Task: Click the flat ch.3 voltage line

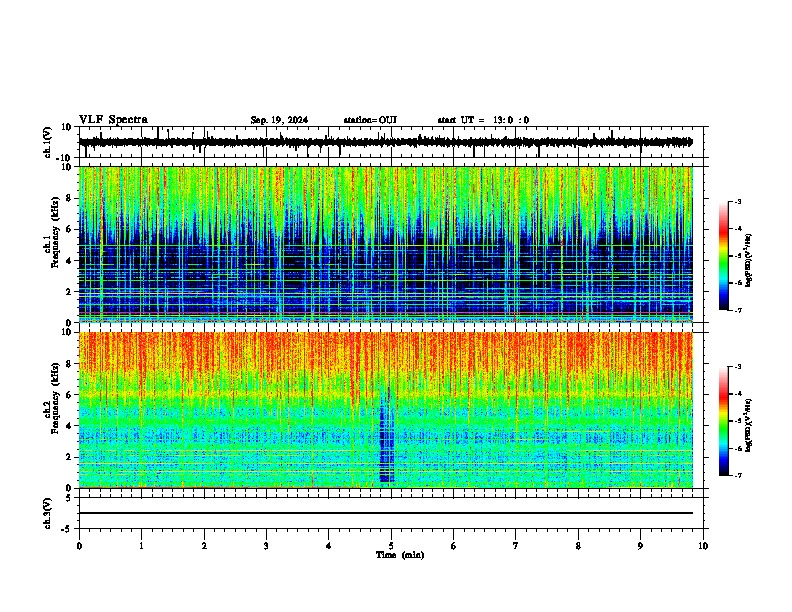Action: [x=385, y=513]
